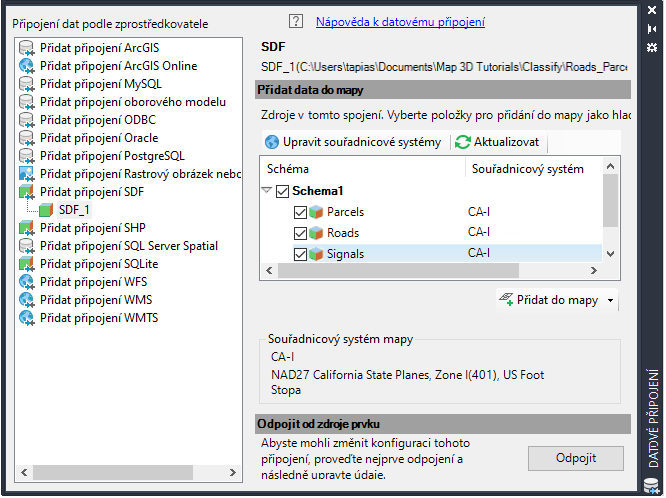Click Upravit souřadnicové systémy toolbar button
This screenshot has height=498, width=666.
click(354, 142)
